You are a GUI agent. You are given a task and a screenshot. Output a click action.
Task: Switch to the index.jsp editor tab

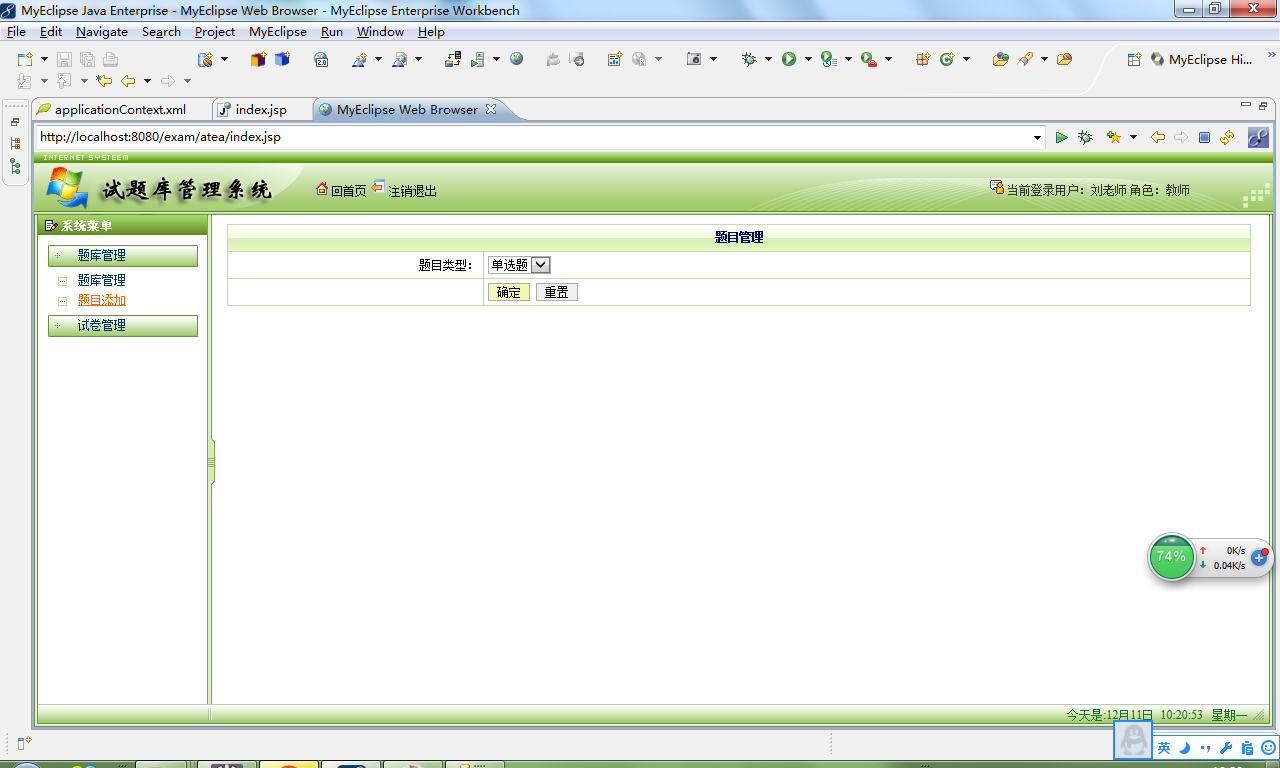[262, 110]
